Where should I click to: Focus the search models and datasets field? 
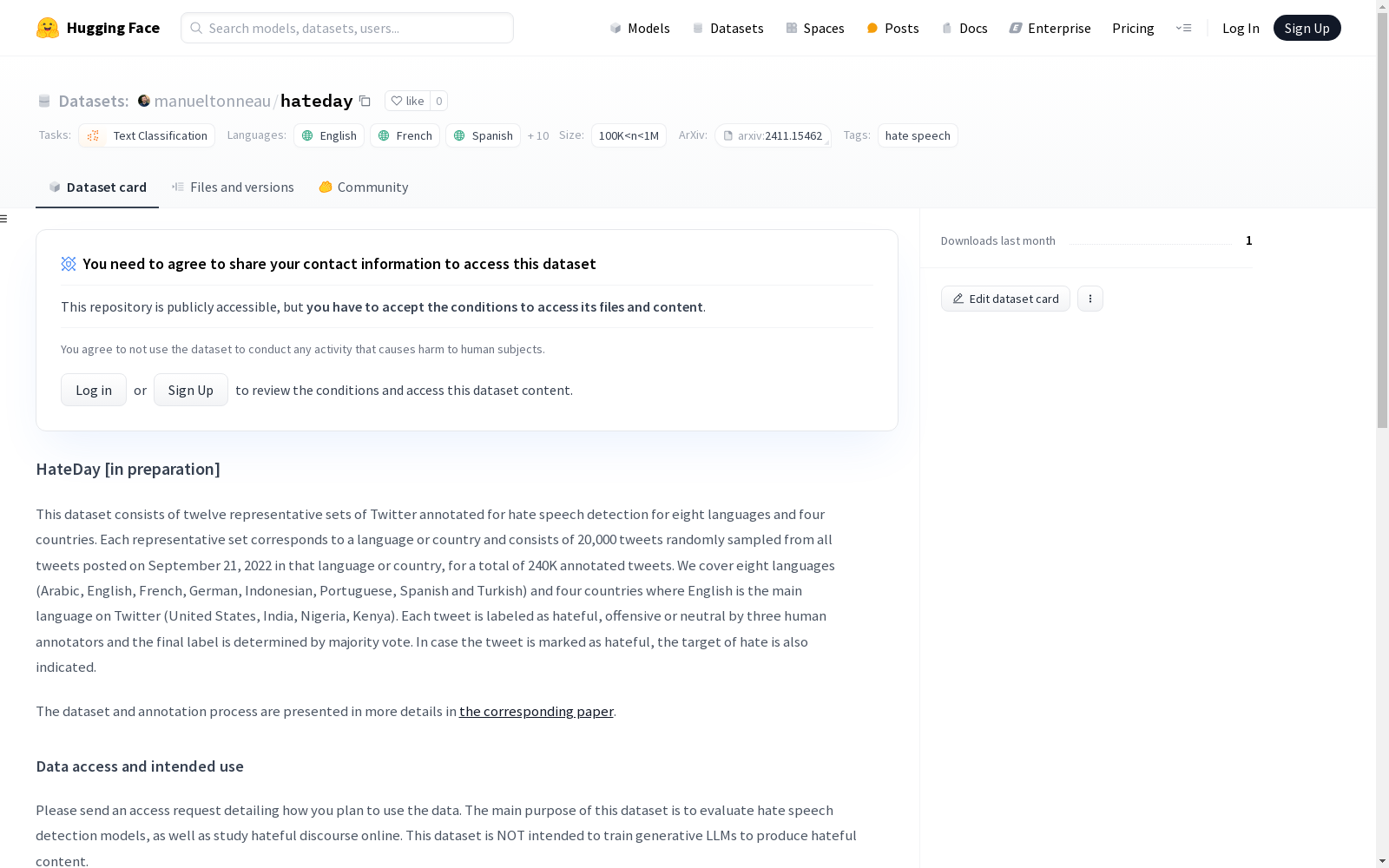tap(347, 28)
